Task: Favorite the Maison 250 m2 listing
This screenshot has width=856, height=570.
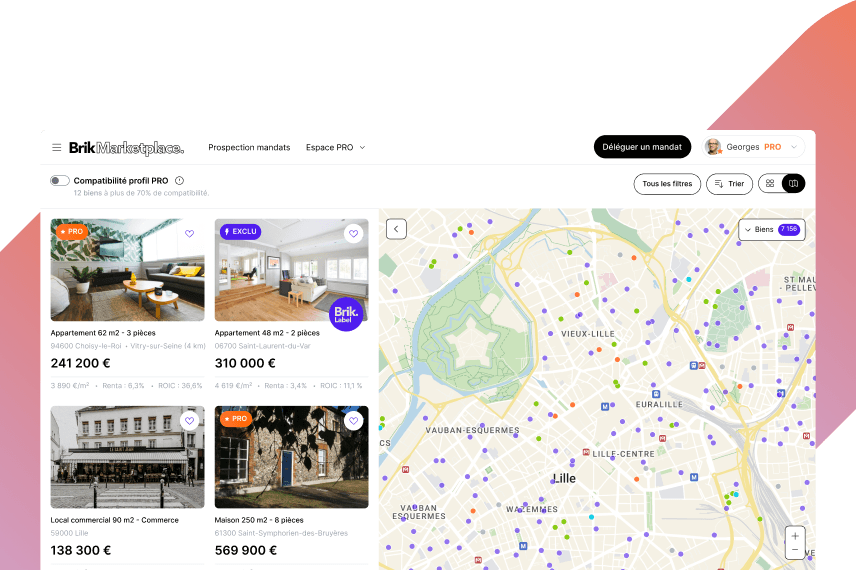Action: pyautogui.click(x=354, y=421)
